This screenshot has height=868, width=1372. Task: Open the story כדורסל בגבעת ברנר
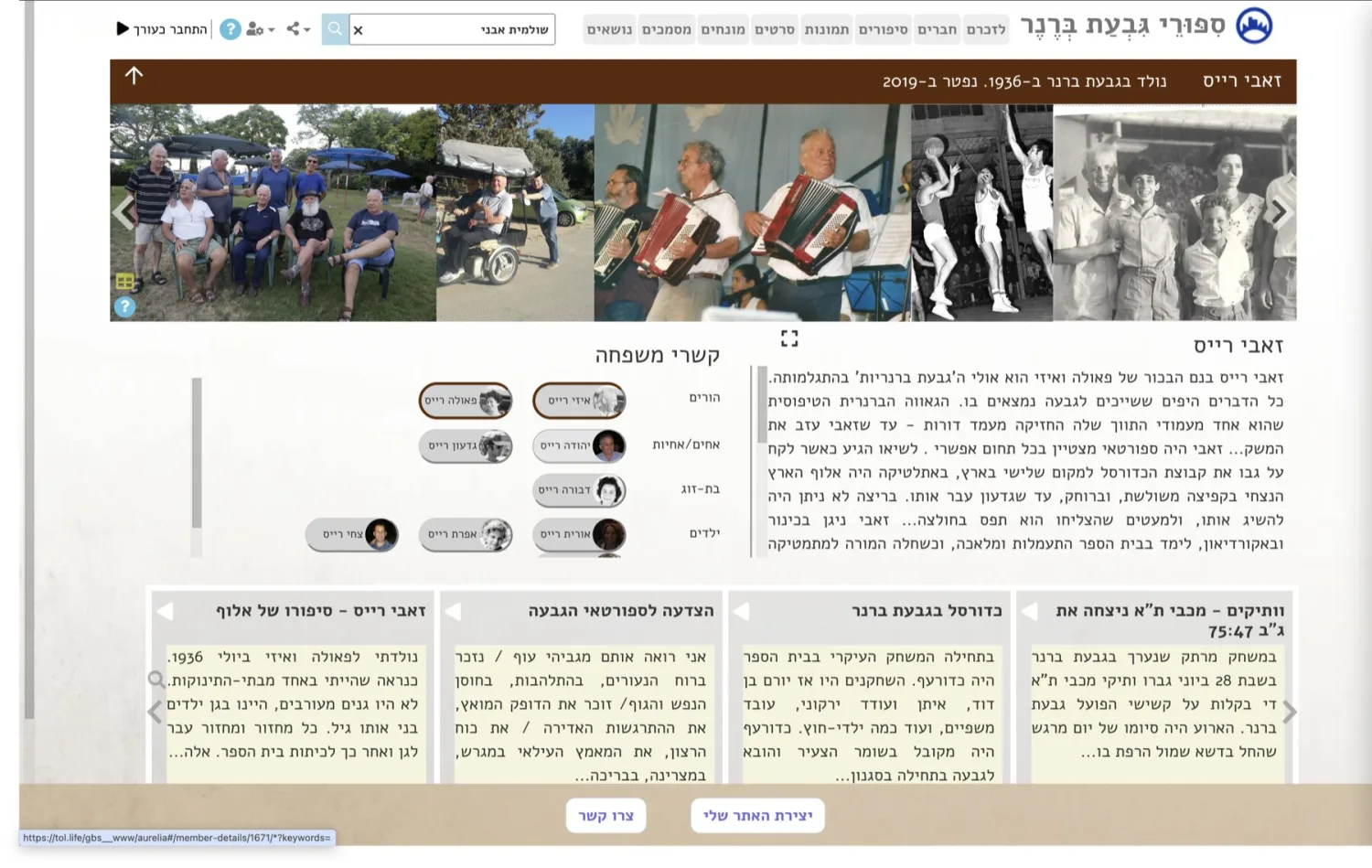coord(927,610)
